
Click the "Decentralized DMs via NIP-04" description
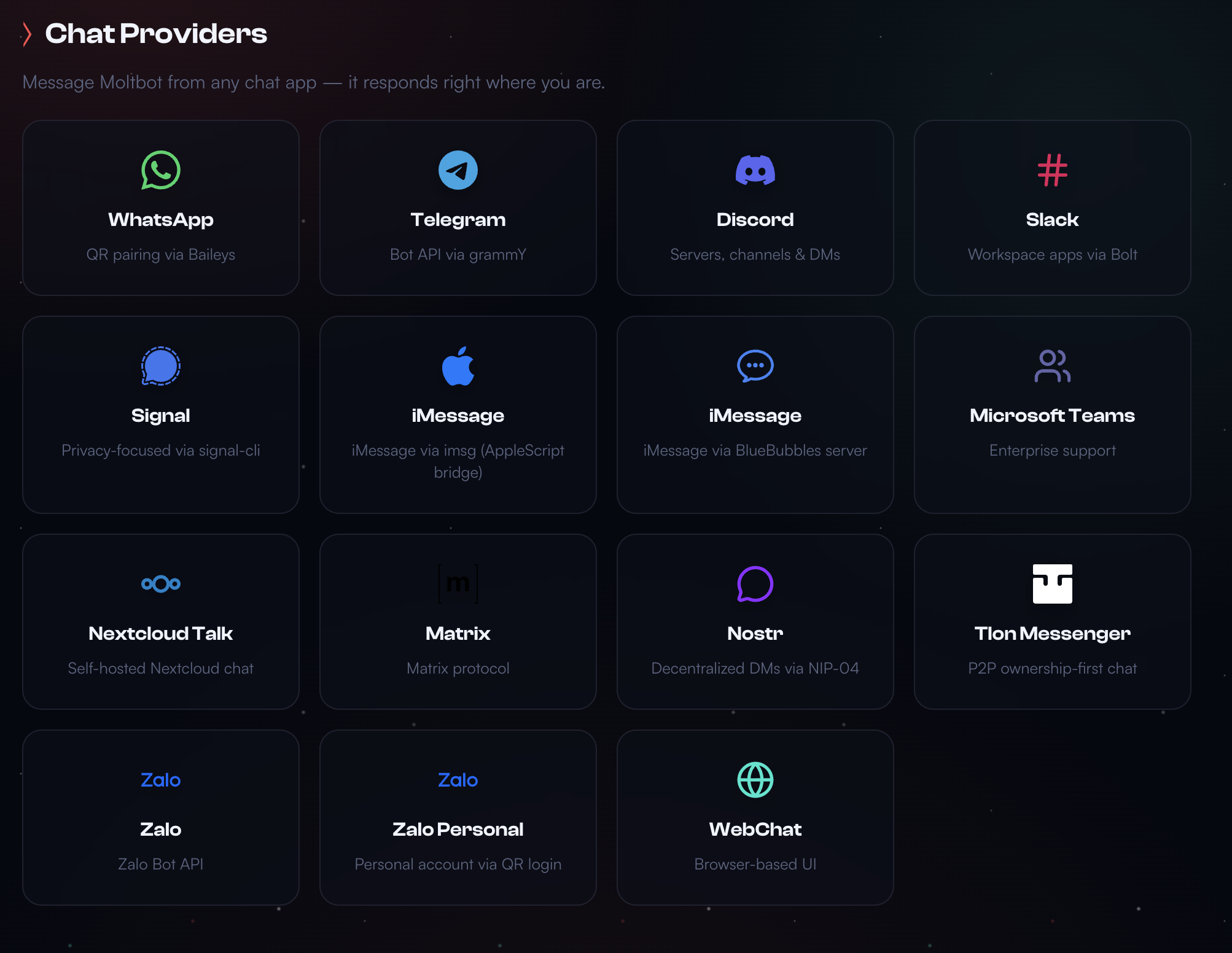pos(755,668)
